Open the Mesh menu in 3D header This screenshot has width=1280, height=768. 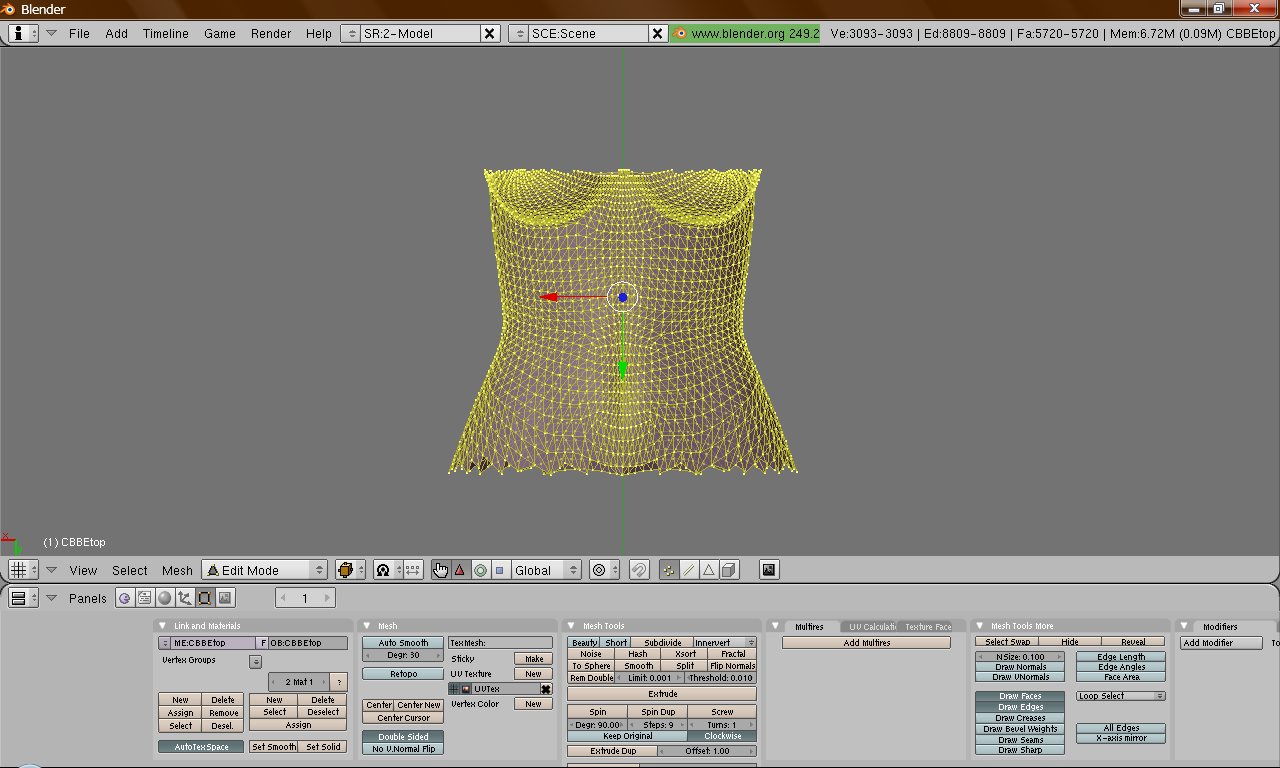(x=177, y=570)
